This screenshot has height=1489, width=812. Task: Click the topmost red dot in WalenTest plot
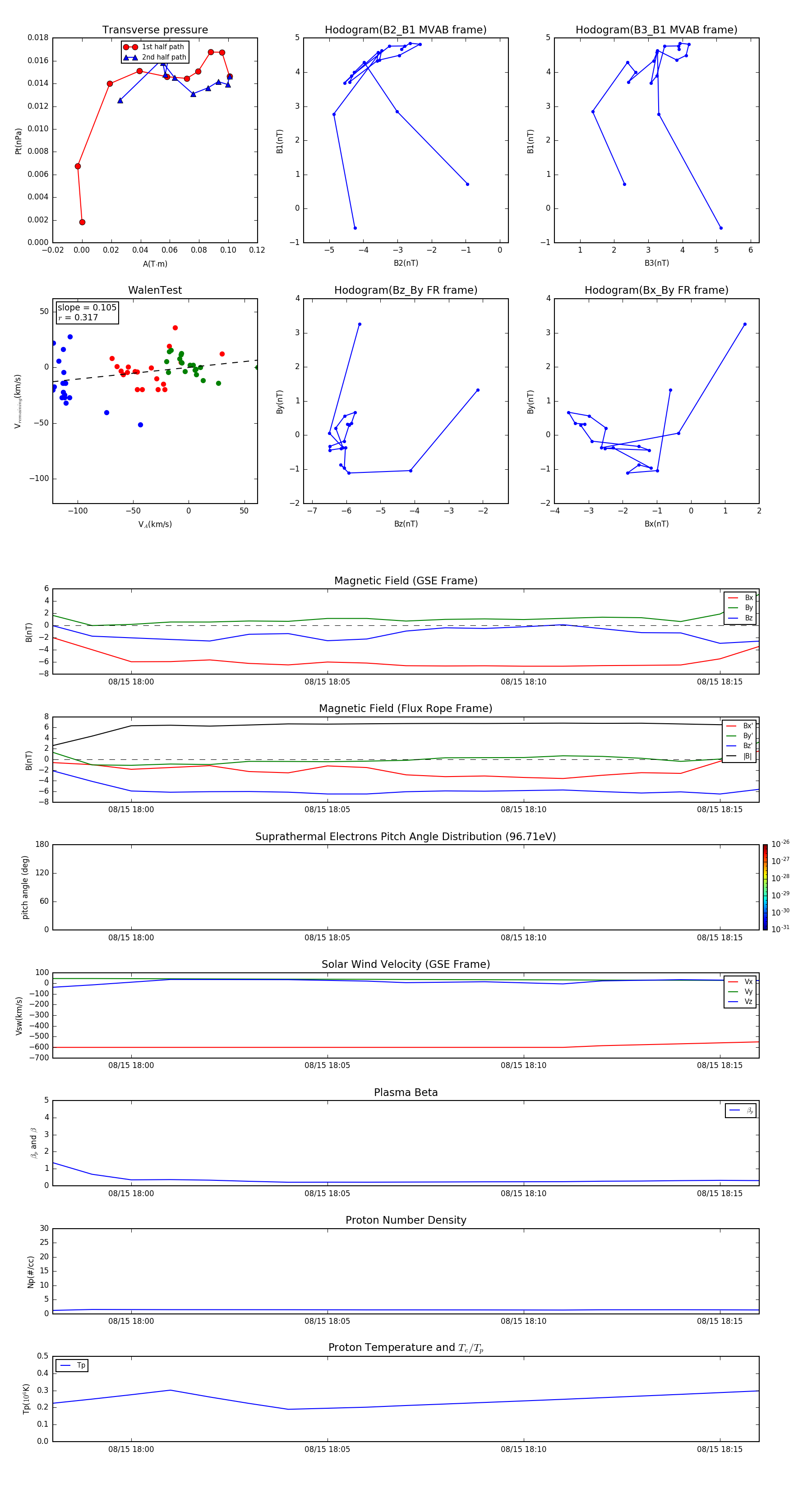click(x=175, y=328)
